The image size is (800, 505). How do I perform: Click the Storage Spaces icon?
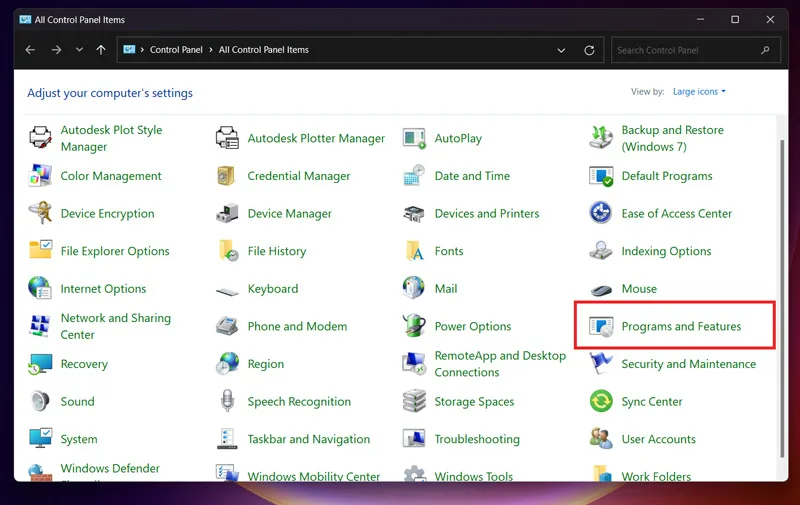tap(414, 401)
